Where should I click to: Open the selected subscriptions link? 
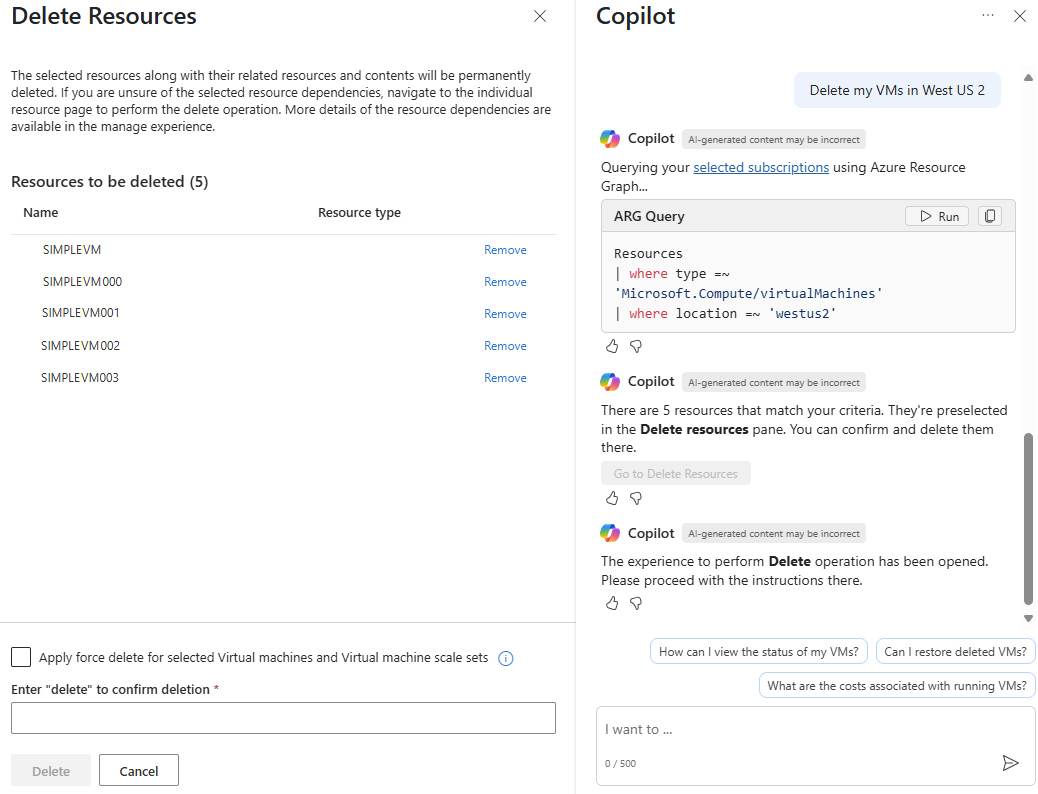pos(760,167)
